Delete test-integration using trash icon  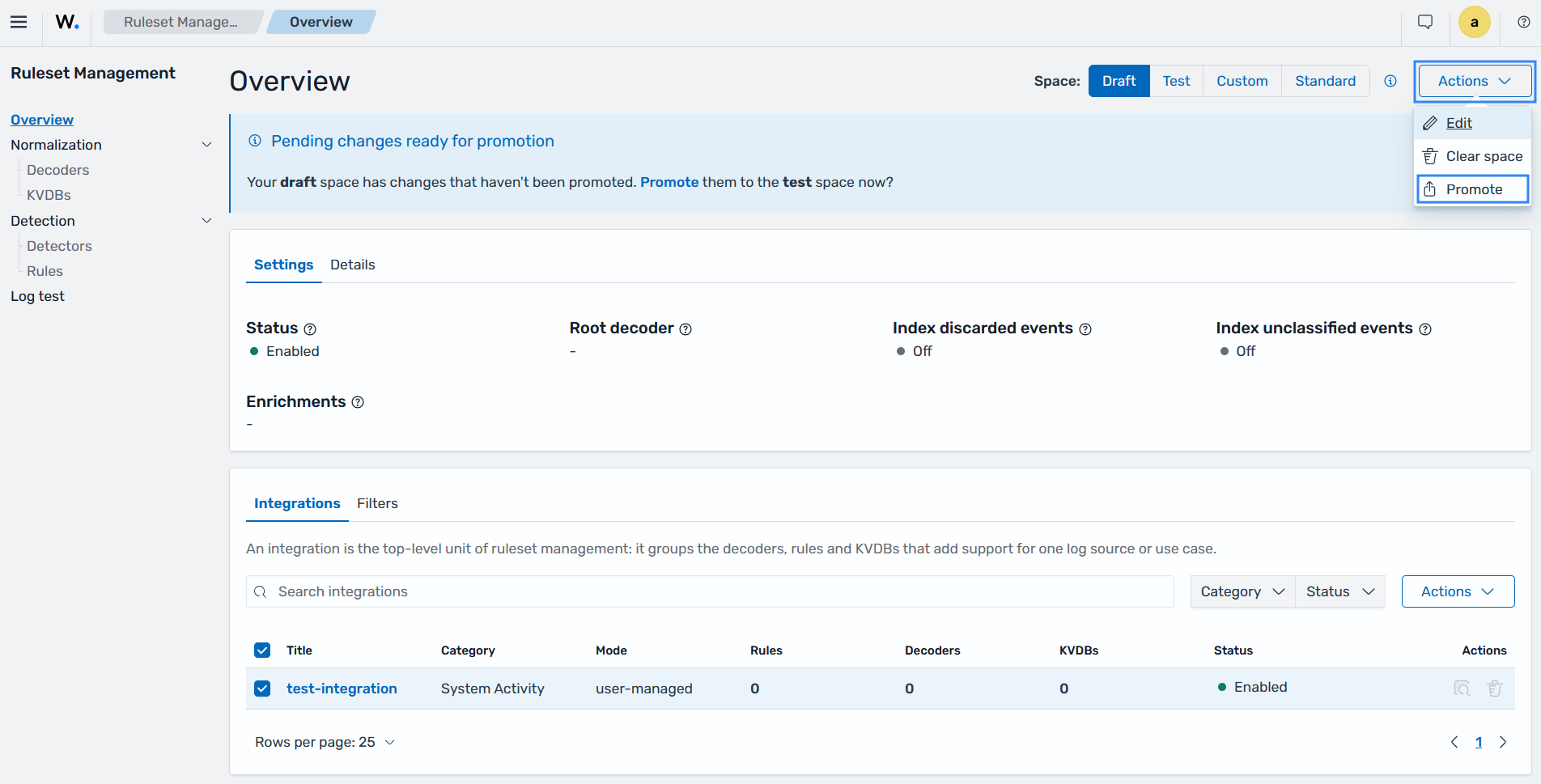tap(1495, 689)
